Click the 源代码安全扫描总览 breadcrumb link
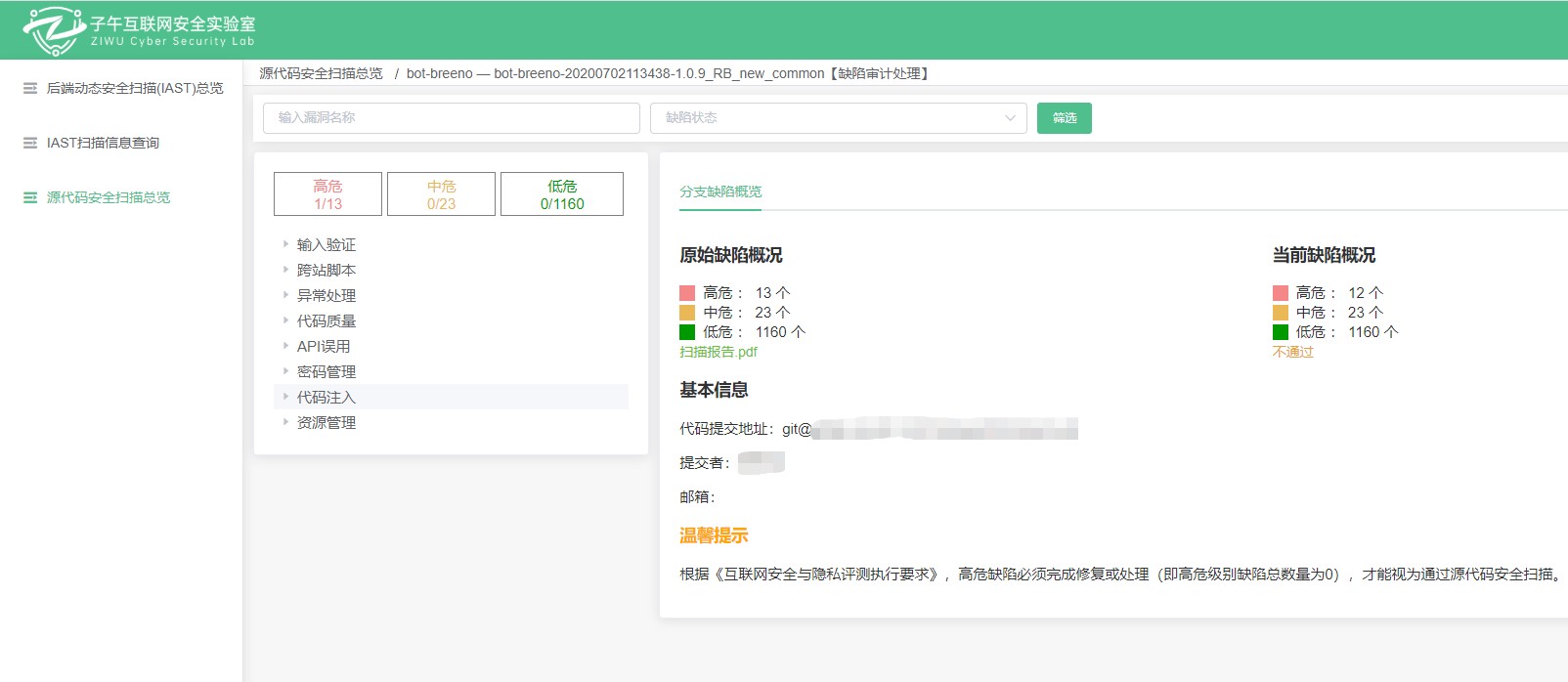The width and height of the screenshot is (1568, 682). (x=321, y=73)
